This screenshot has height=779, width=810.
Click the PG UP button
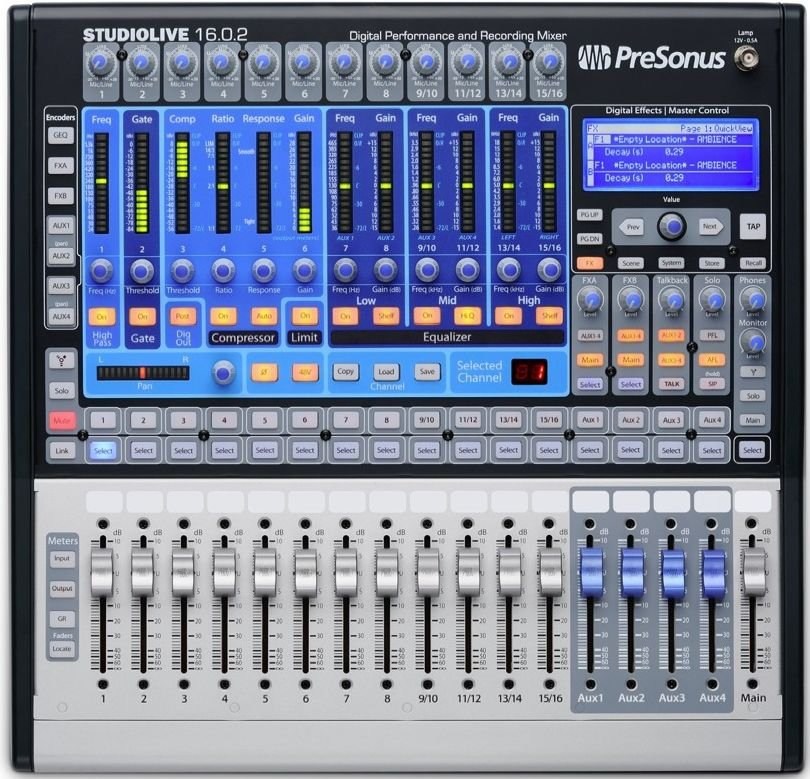[589, 214]
